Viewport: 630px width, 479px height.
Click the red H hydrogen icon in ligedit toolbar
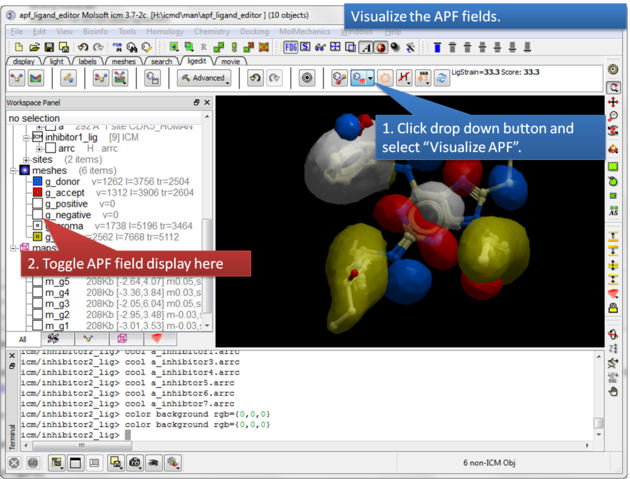coord(404,78)
